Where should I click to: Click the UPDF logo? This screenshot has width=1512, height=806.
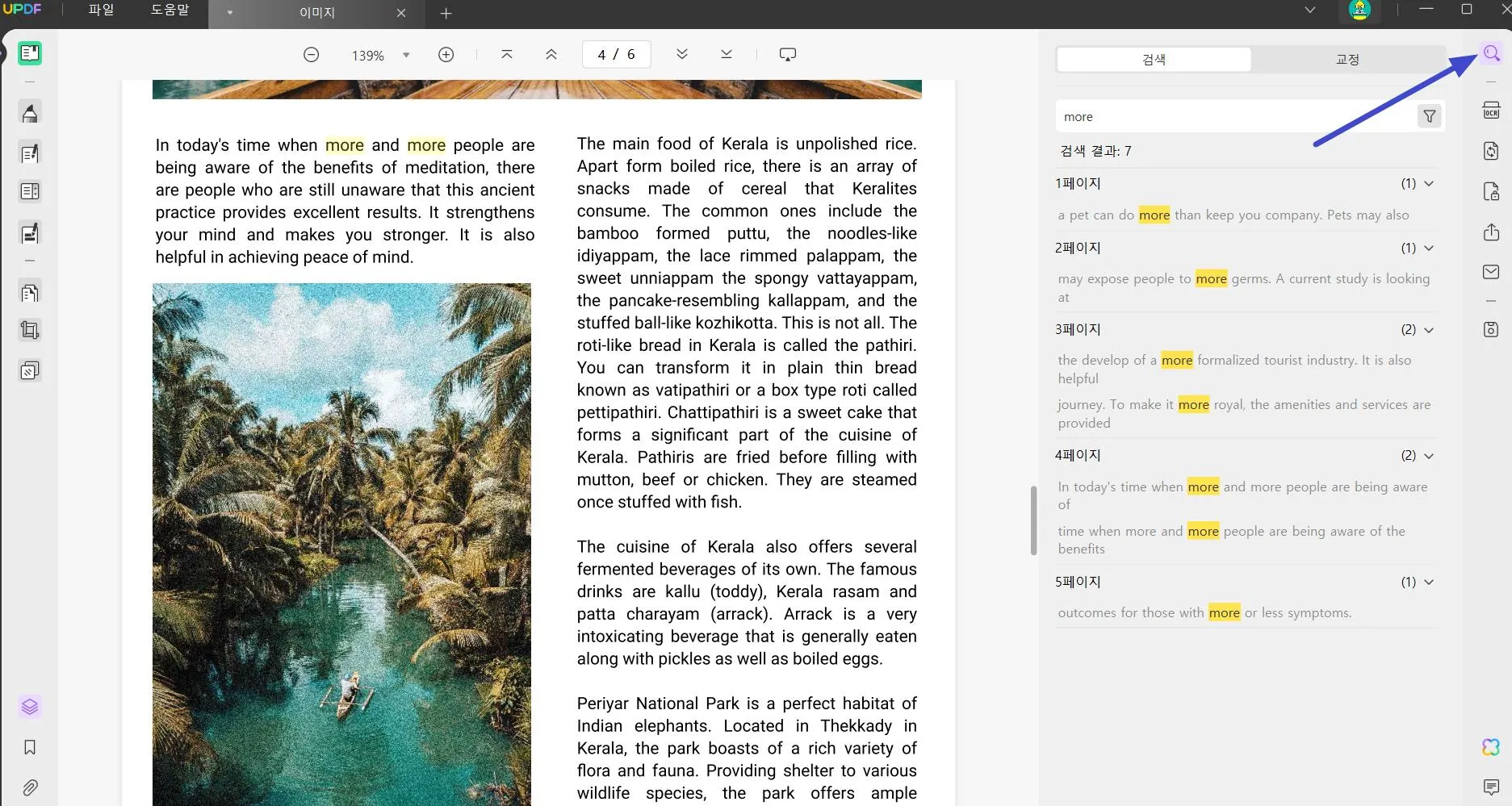(x=23, y=10)
